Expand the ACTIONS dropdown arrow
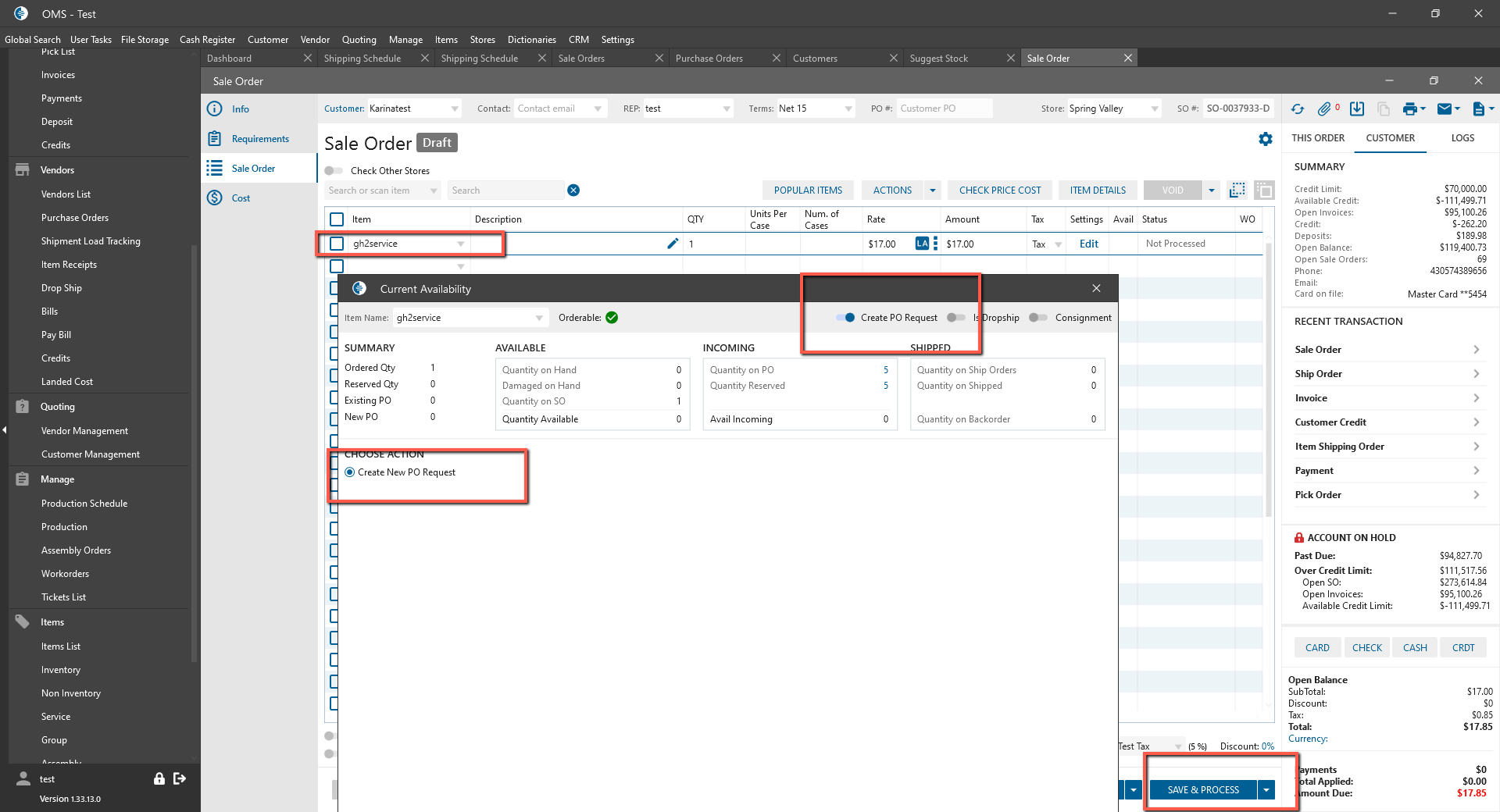1500x812 pixels. coord(933,191)
